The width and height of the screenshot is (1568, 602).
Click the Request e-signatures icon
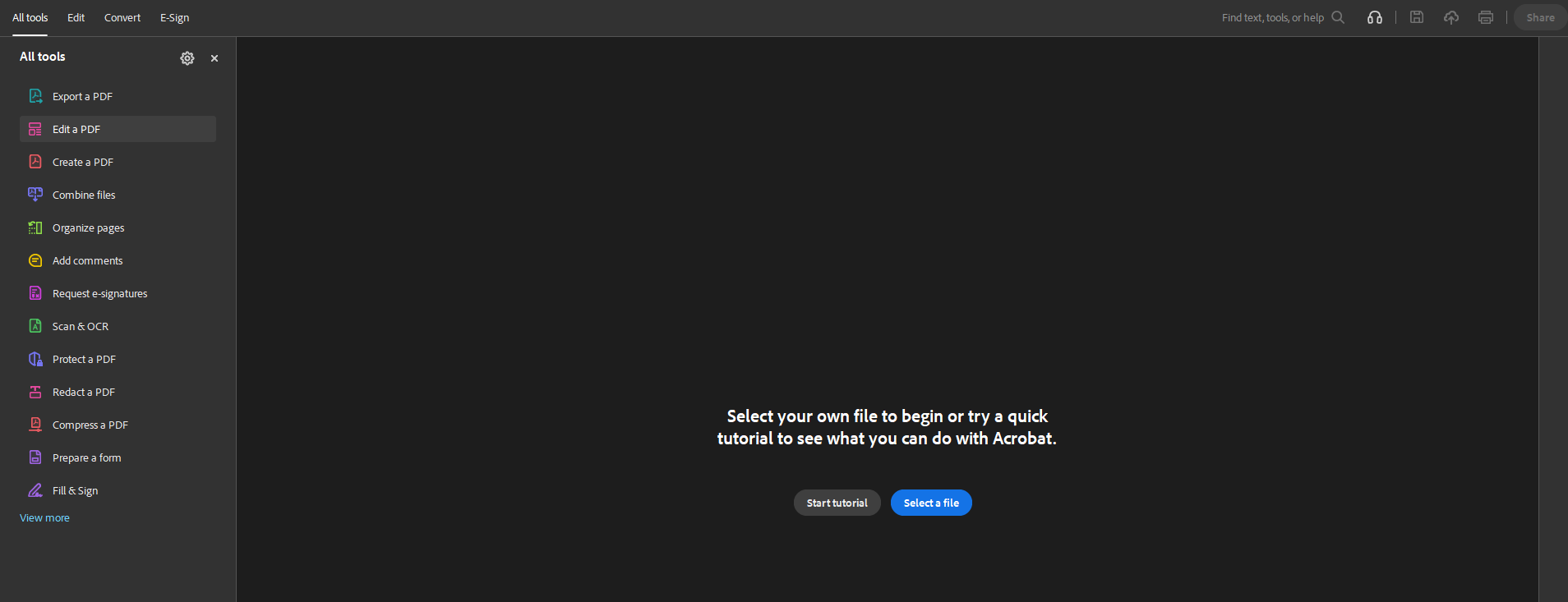35,293
